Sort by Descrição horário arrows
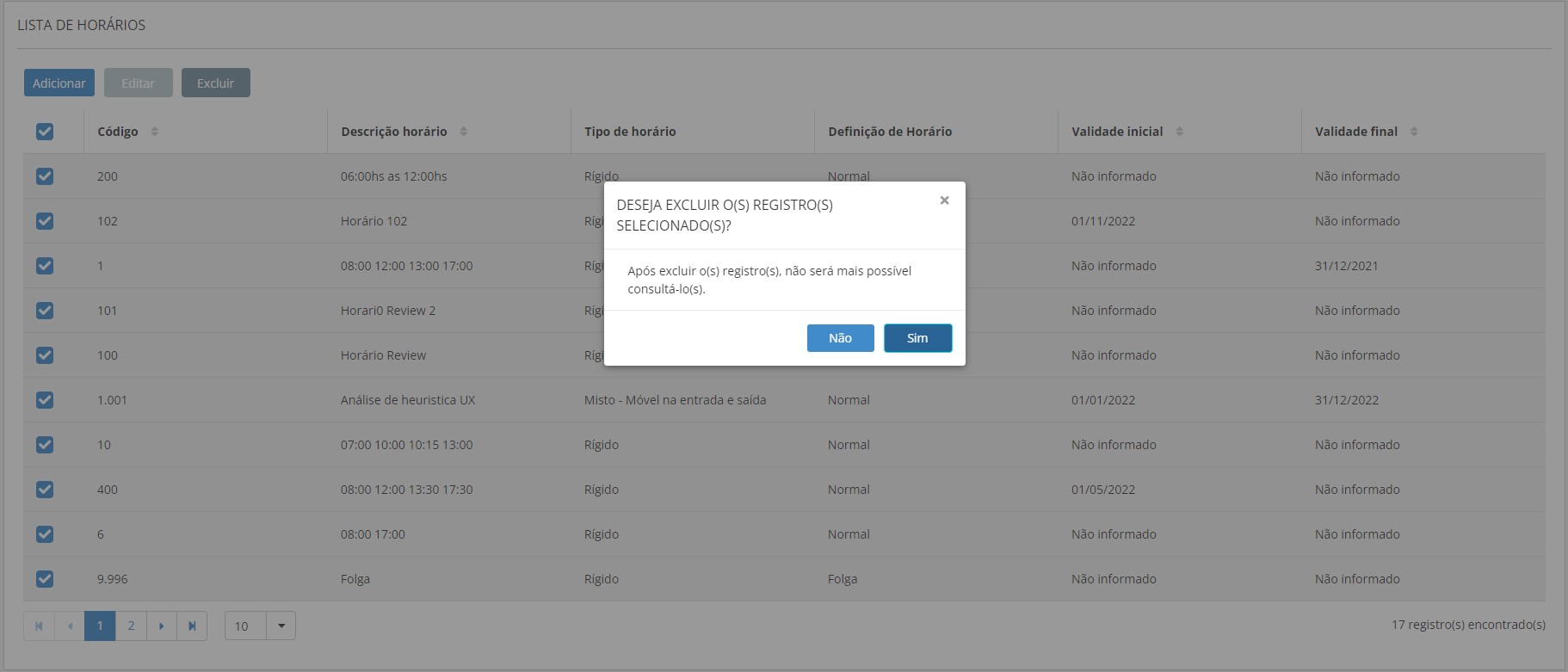1568x672 pixels. tap(464, 132)
